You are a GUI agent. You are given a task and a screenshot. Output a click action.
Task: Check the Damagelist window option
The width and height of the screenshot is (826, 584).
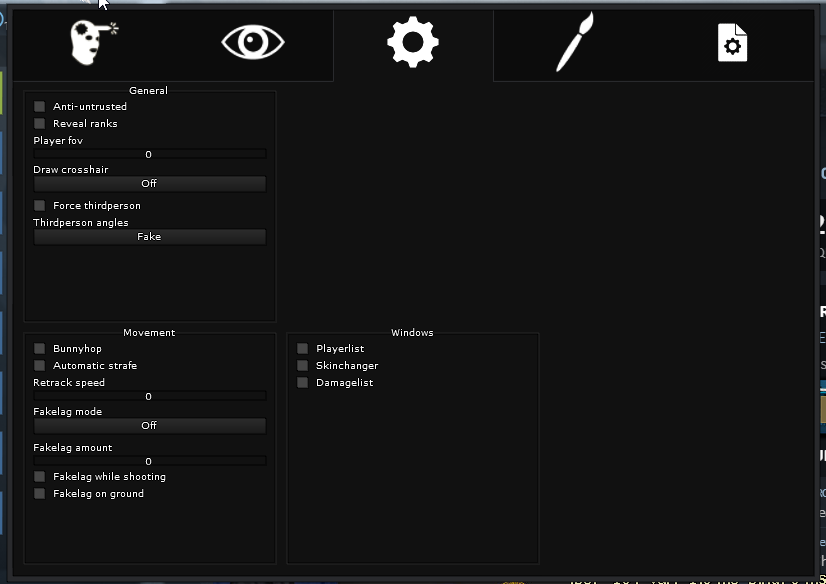pyautogui.click(x=302, y=383)
